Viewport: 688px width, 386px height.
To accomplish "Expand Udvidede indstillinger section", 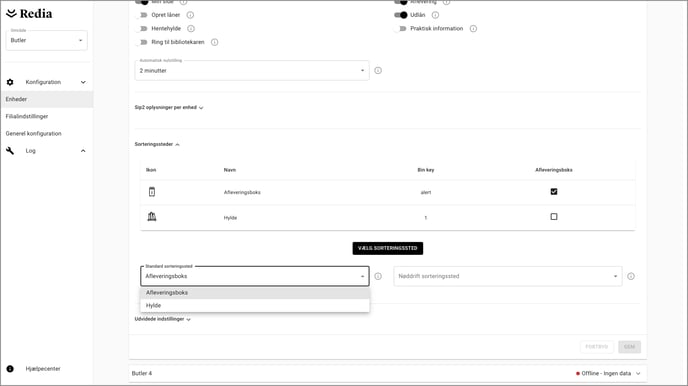I will click(162, 319).
